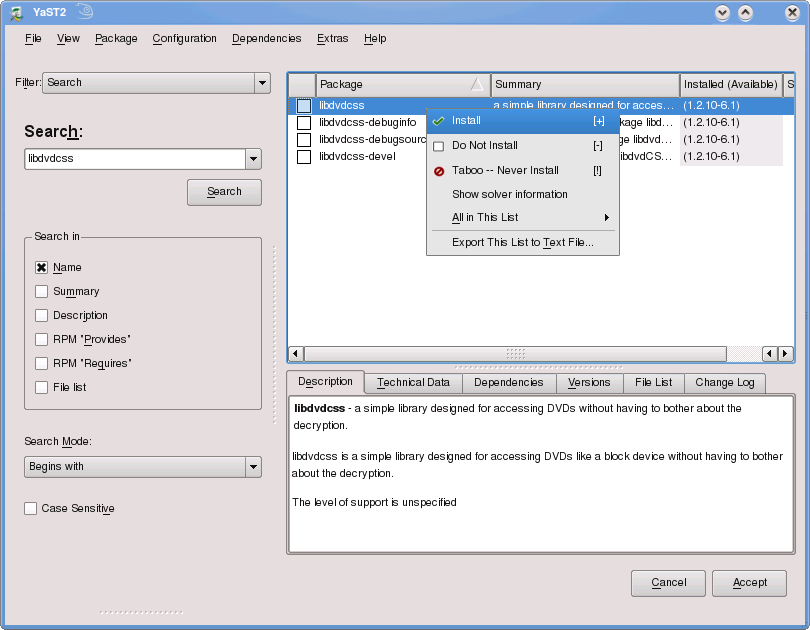Image resolution: width=810 pixels, height=630 pixels.
Task: Click the Summary column header
Action: tap(585, 84)
